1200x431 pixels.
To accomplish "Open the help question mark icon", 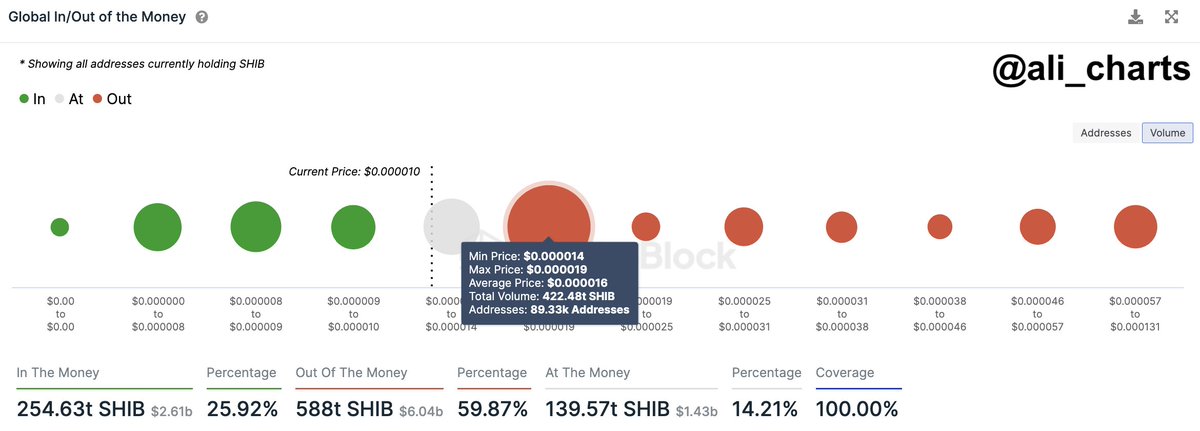I will 202,18.
